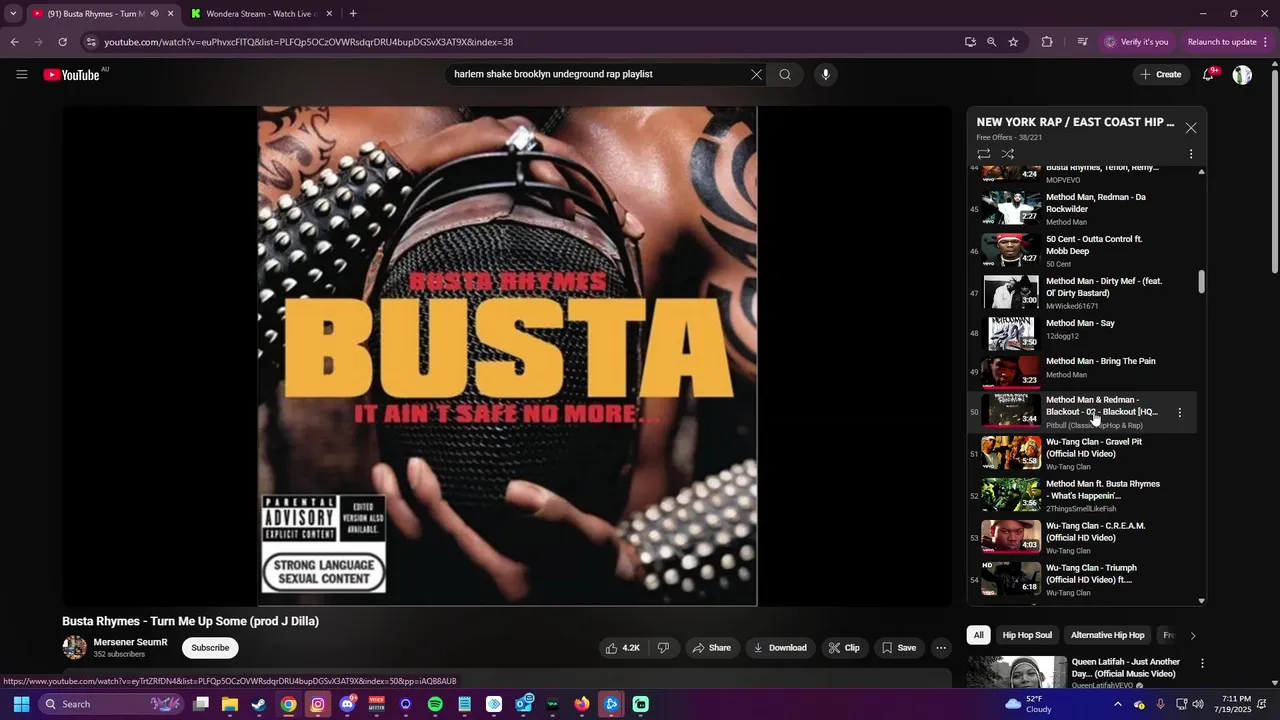Share the Busta Rhymes video
Image resolution: width=1280 pixels, height=720 pixels.
712,648
